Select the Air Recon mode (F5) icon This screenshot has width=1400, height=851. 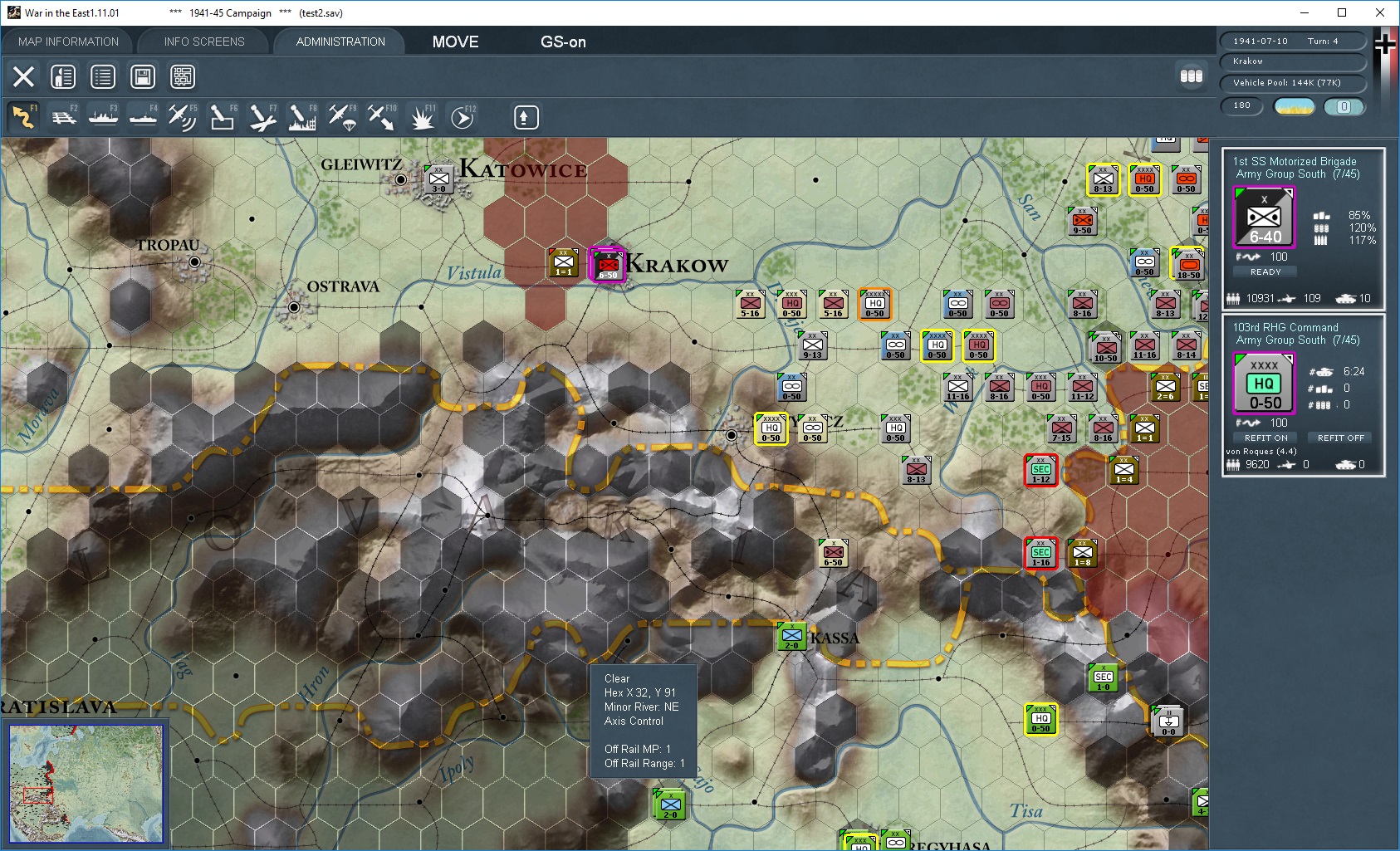183,117
